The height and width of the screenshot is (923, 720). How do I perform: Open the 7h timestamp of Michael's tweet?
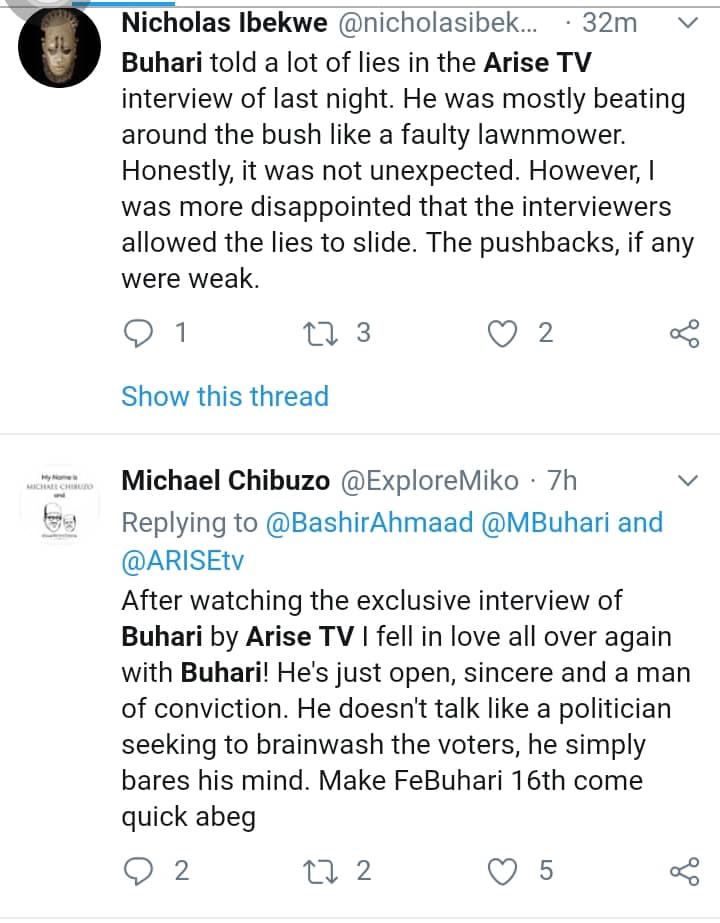pos(563,481)
